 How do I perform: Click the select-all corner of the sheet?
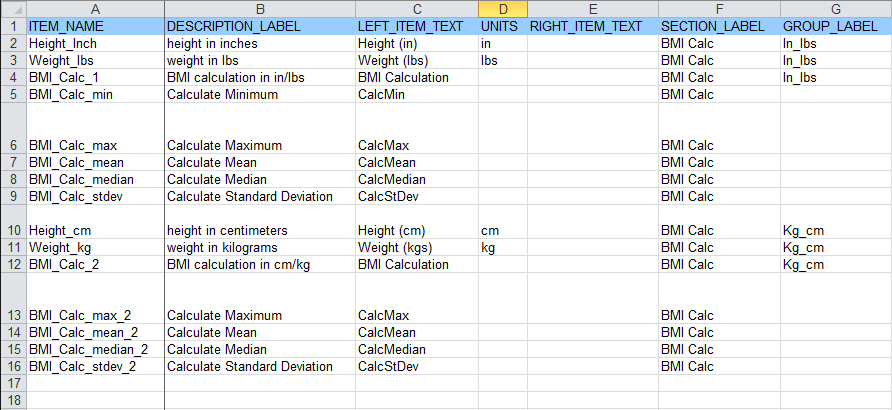12,8
